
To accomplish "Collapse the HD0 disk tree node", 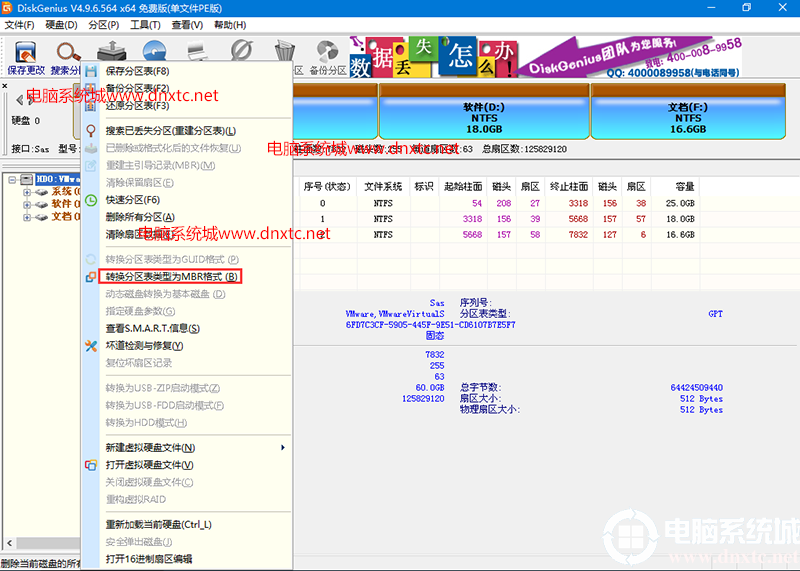I will pyautogui.click(x=12, y=180).
